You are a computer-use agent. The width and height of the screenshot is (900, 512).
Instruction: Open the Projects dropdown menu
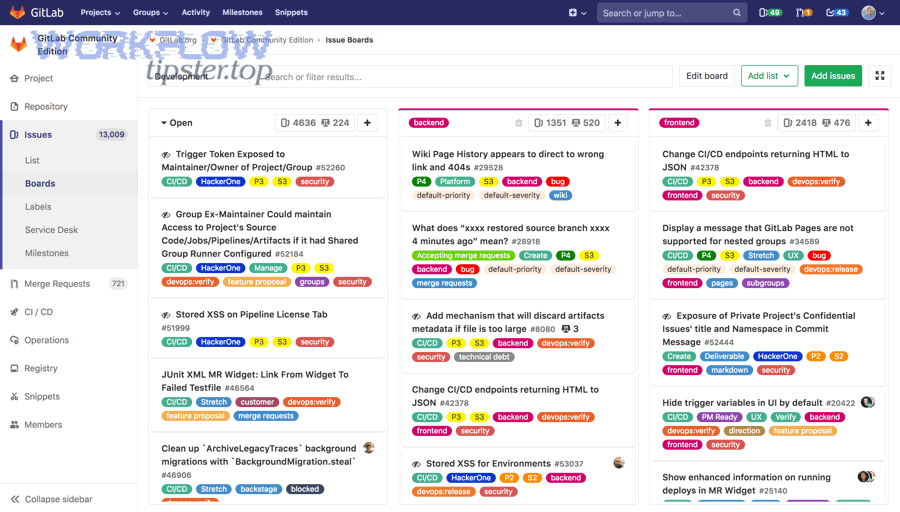(100, 13)
